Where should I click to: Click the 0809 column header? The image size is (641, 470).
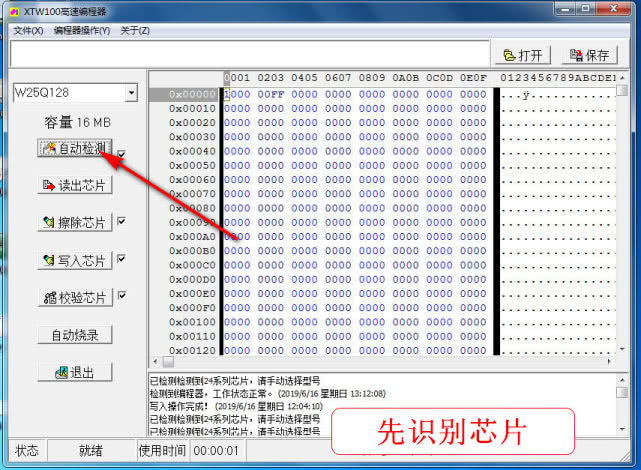click(372, 78)
